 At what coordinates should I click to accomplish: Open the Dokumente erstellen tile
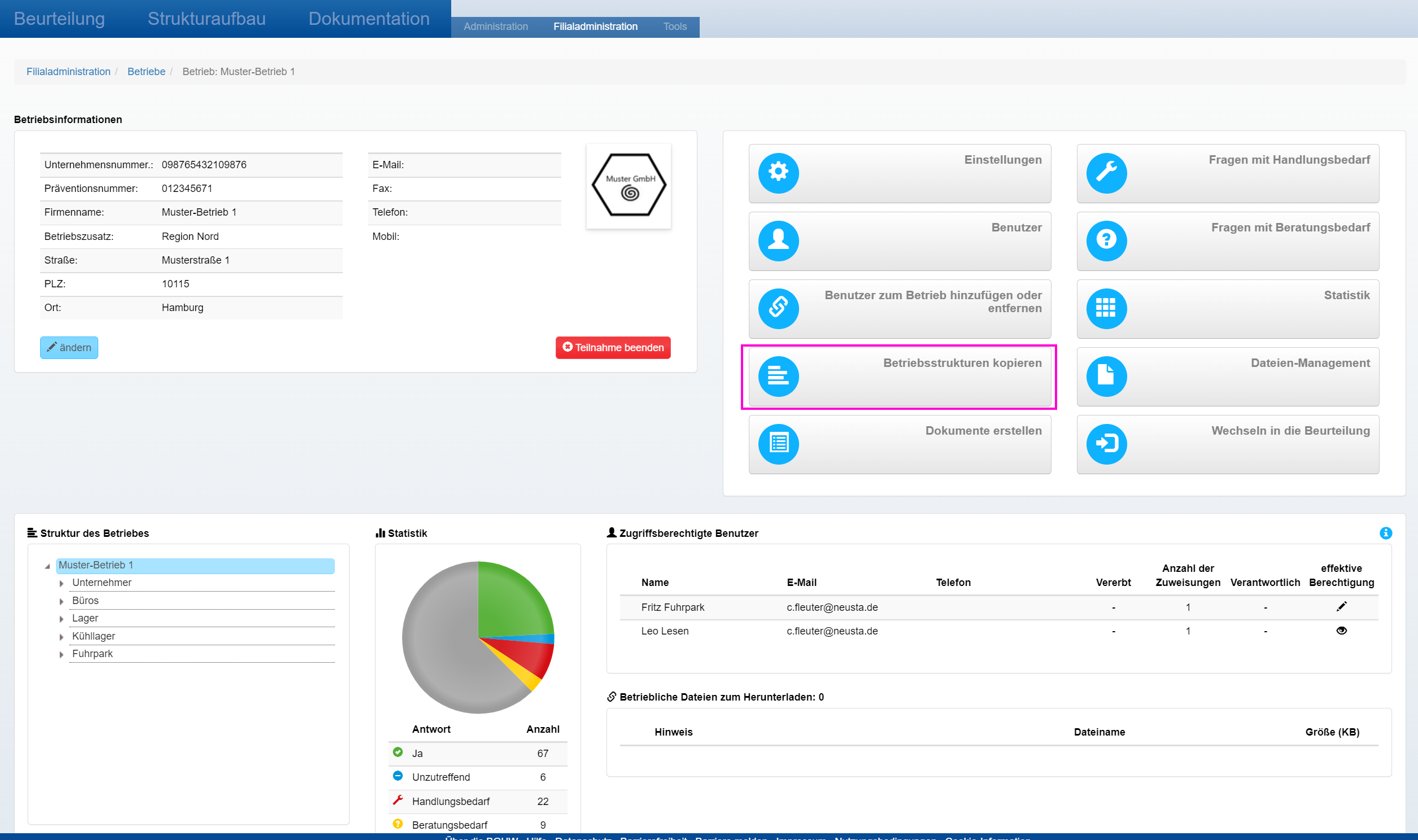900,444
